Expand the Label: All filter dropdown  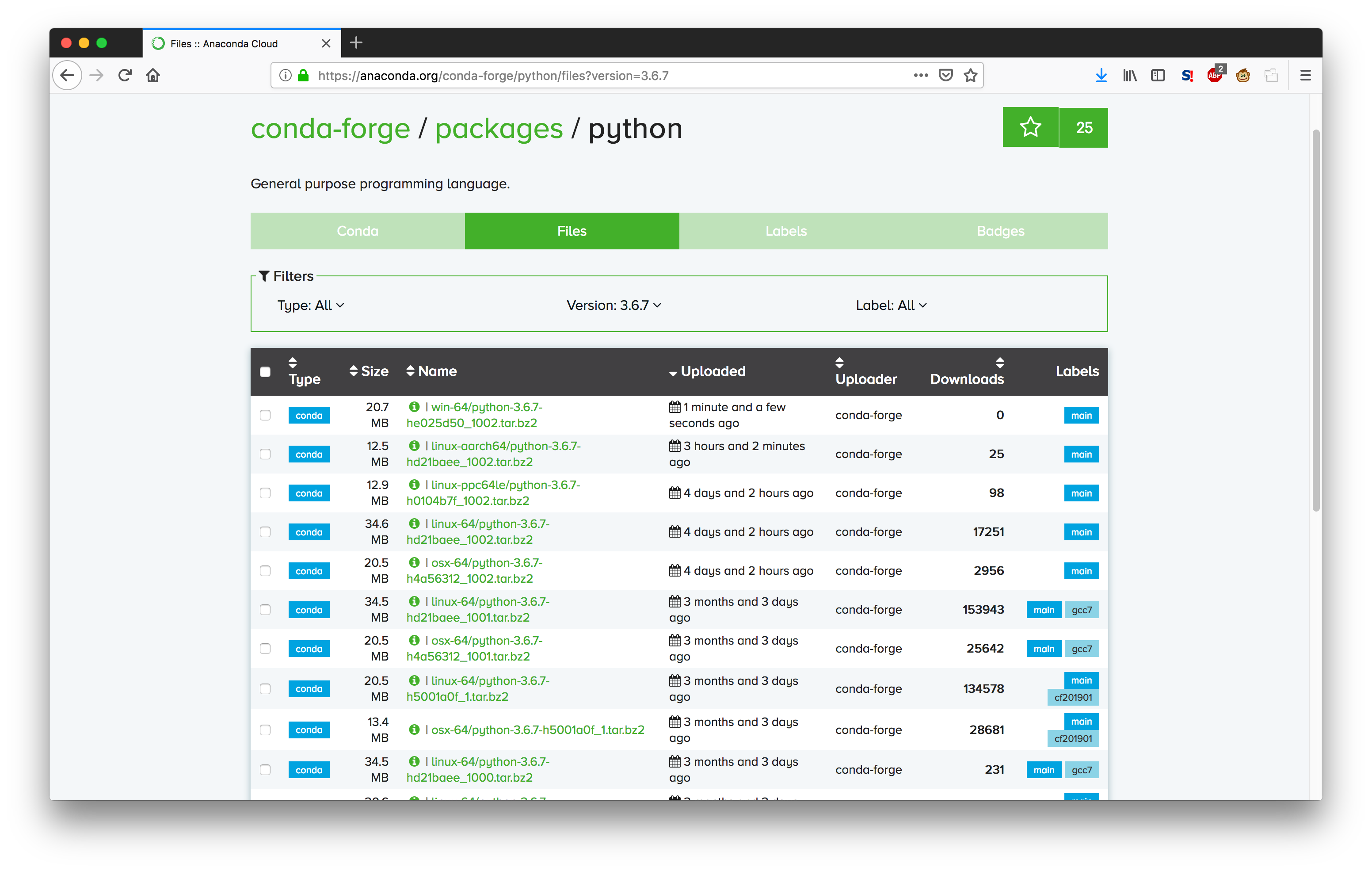(x=891, y=306)
